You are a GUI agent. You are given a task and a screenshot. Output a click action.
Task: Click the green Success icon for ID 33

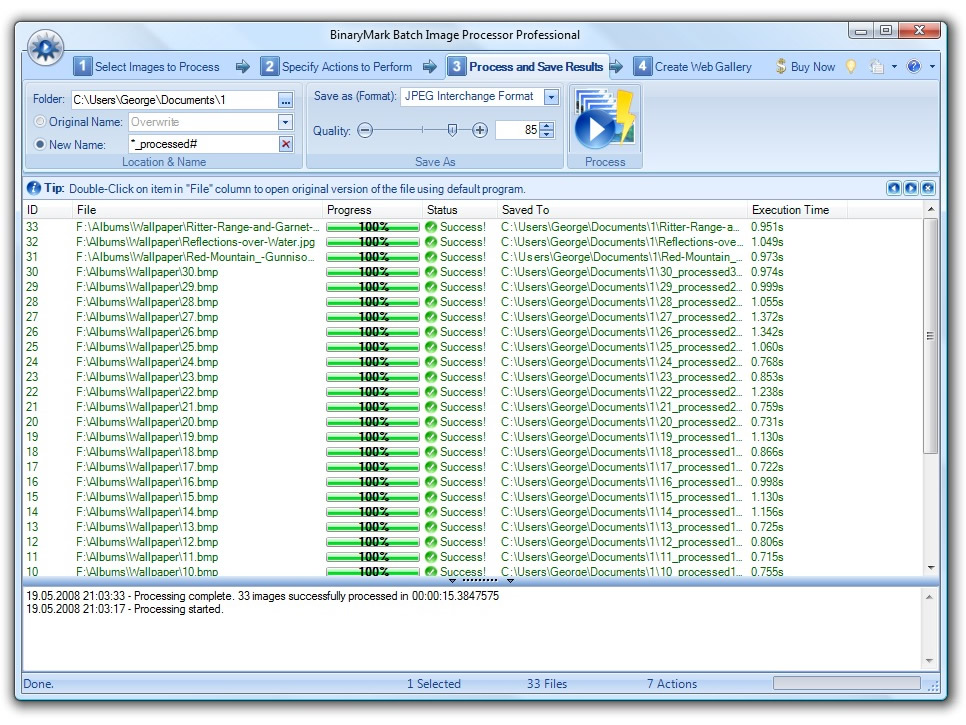tap(431, 227)
